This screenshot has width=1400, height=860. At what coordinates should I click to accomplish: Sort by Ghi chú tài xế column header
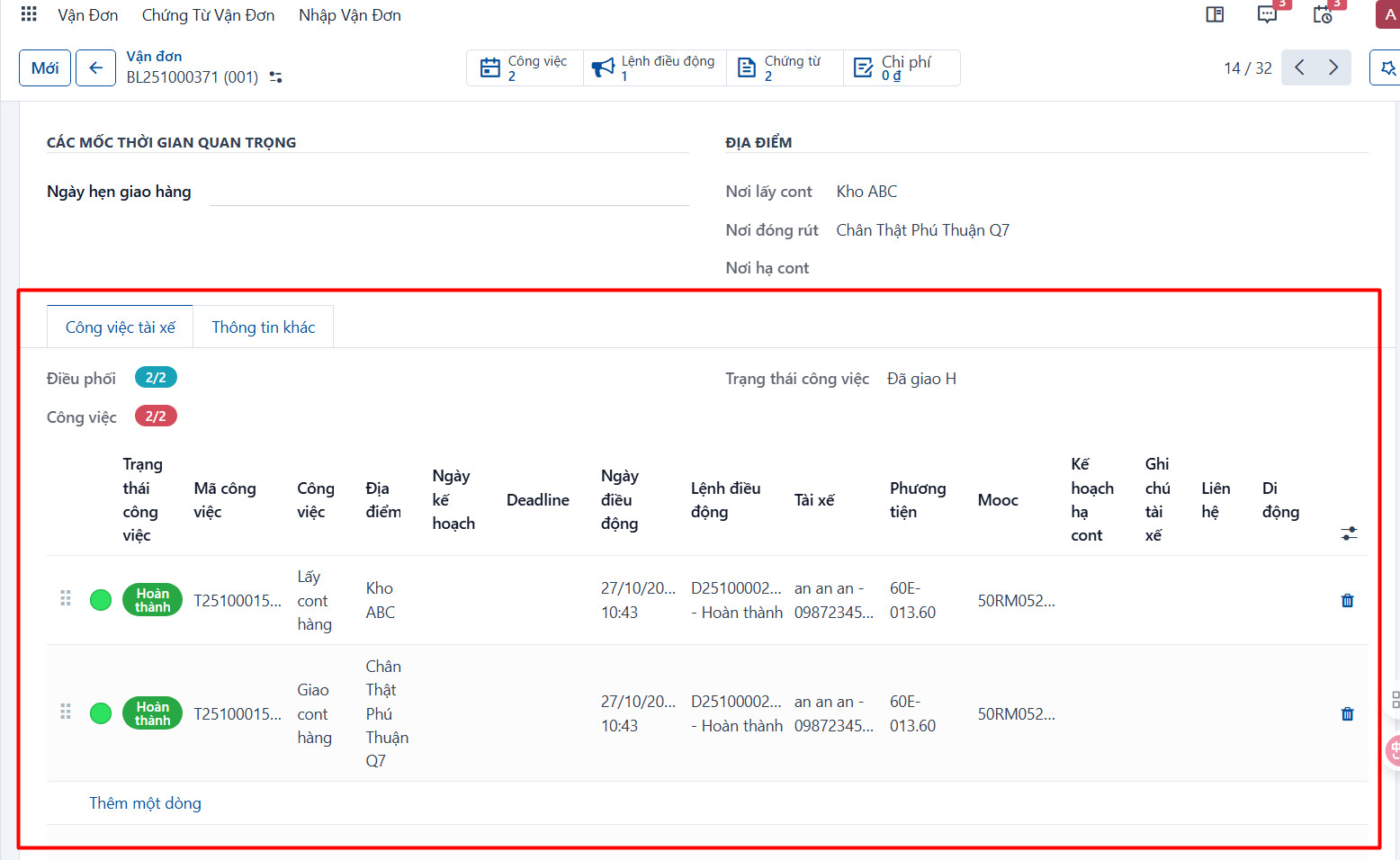pyautogui.click(x=1158, y=500)
